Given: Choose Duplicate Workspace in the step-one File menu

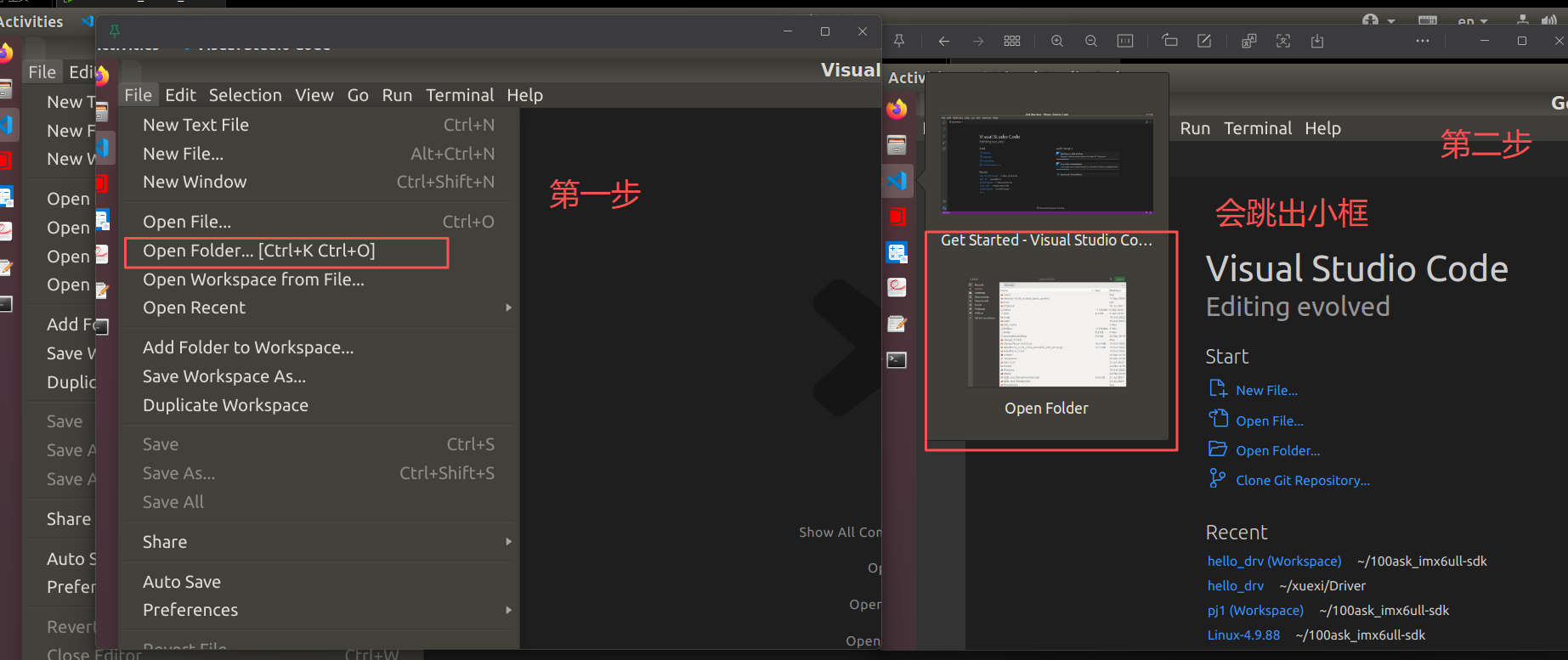Looking at the screenshot, I should point(319,405).
